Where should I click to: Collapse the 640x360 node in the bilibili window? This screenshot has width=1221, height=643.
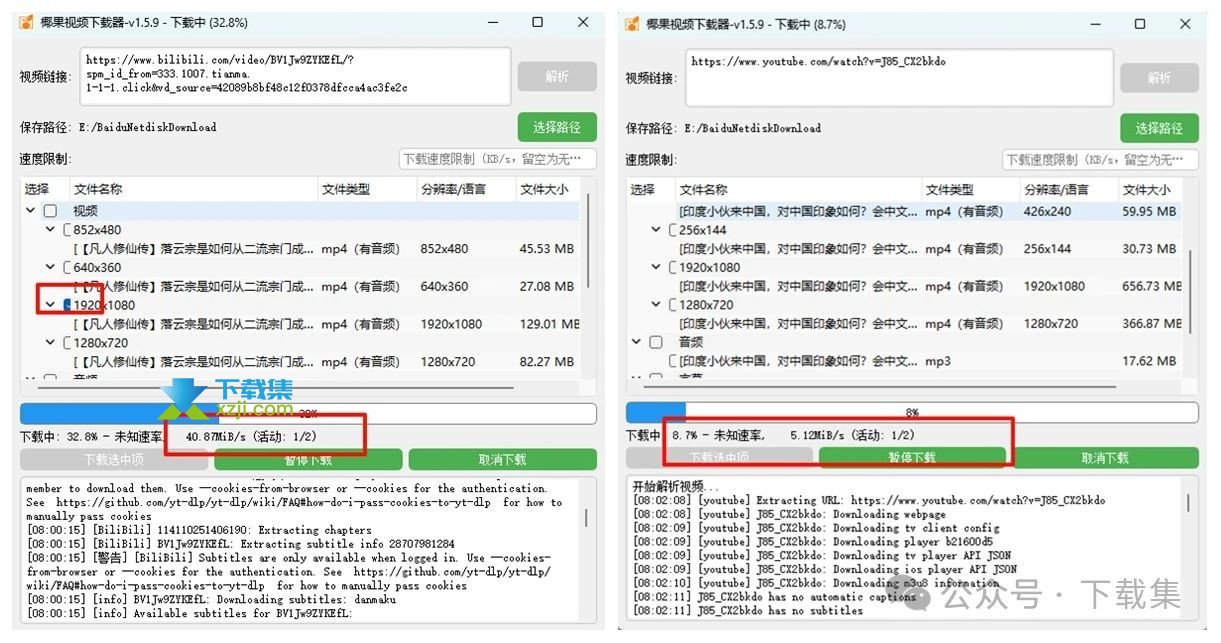pyautogui.click(x=50, y=267)
